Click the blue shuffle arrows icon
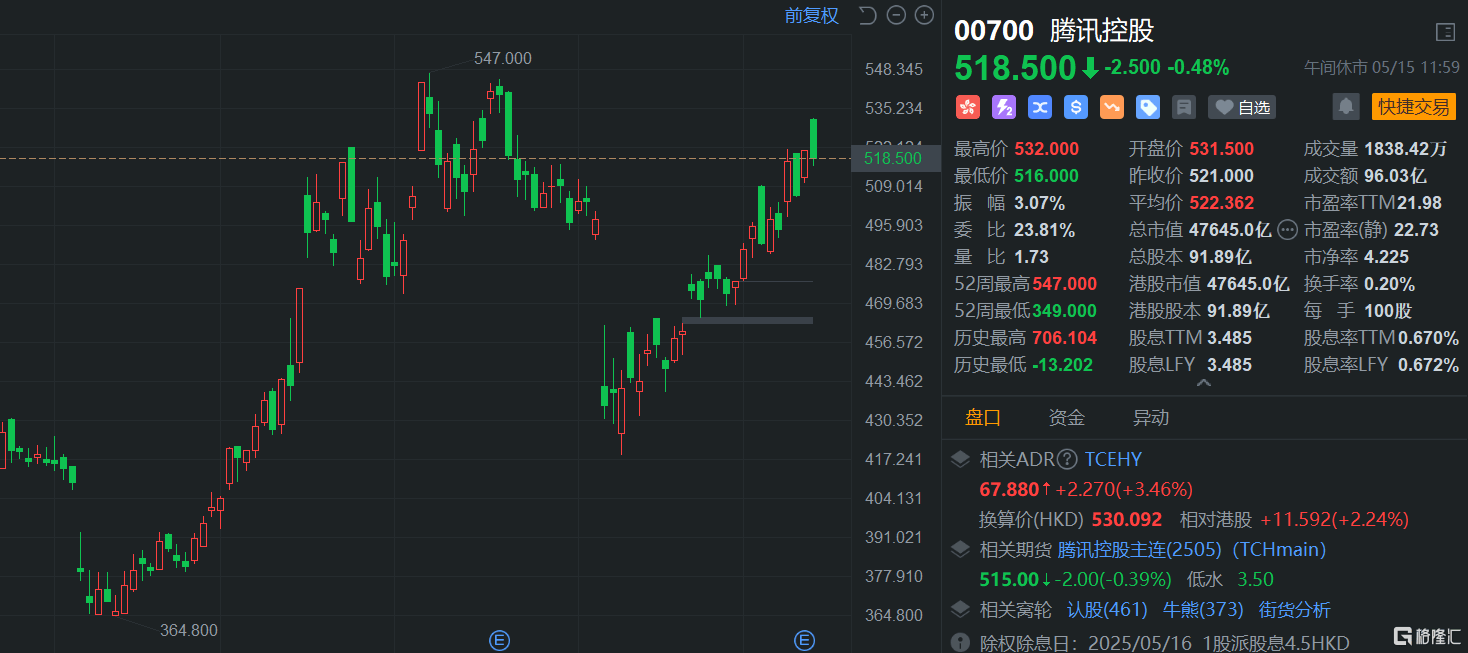Screen dimensions: 1468x653 pyautogui.click(x=1040, y=107)
